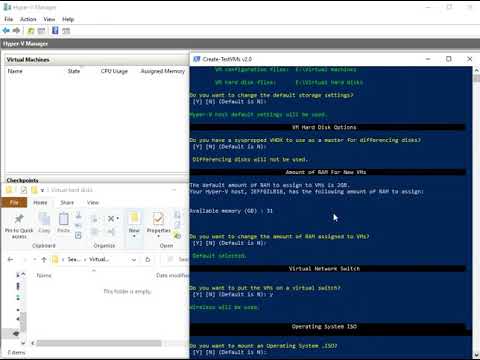The width and height of the screenshot is (480, 360).
Task: Click the Properties checkmark icon in ribbon
Action: 158,219
